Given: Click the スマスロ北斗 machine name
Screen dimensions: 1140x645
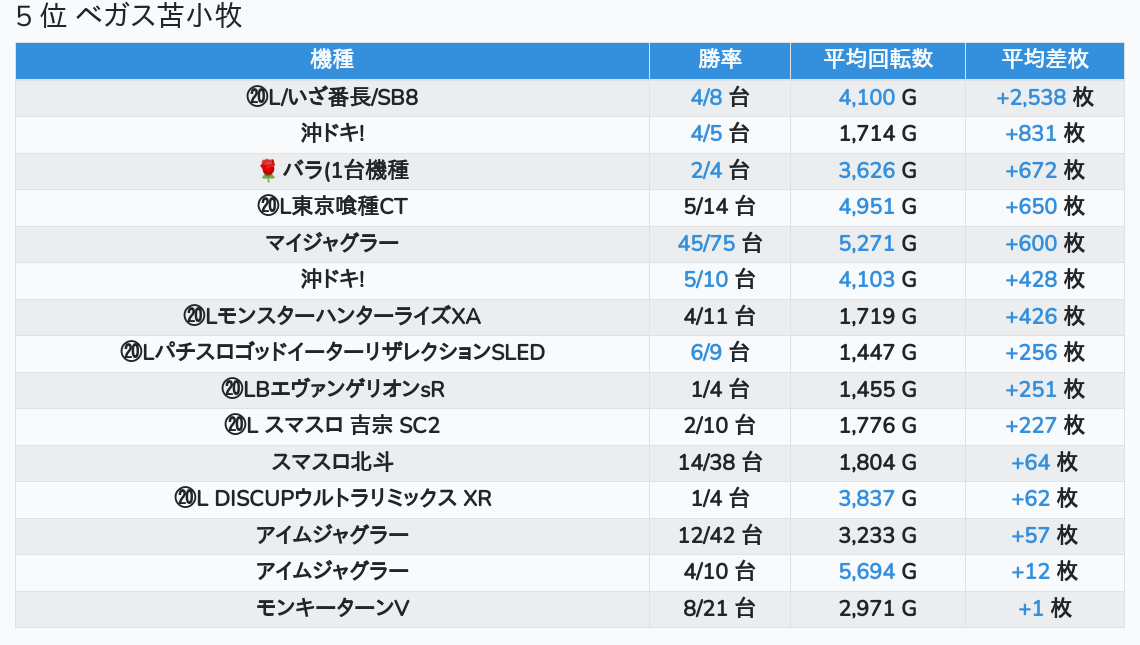Looking at the screenshot, I should pyautogui.click(x=332, y=462).
